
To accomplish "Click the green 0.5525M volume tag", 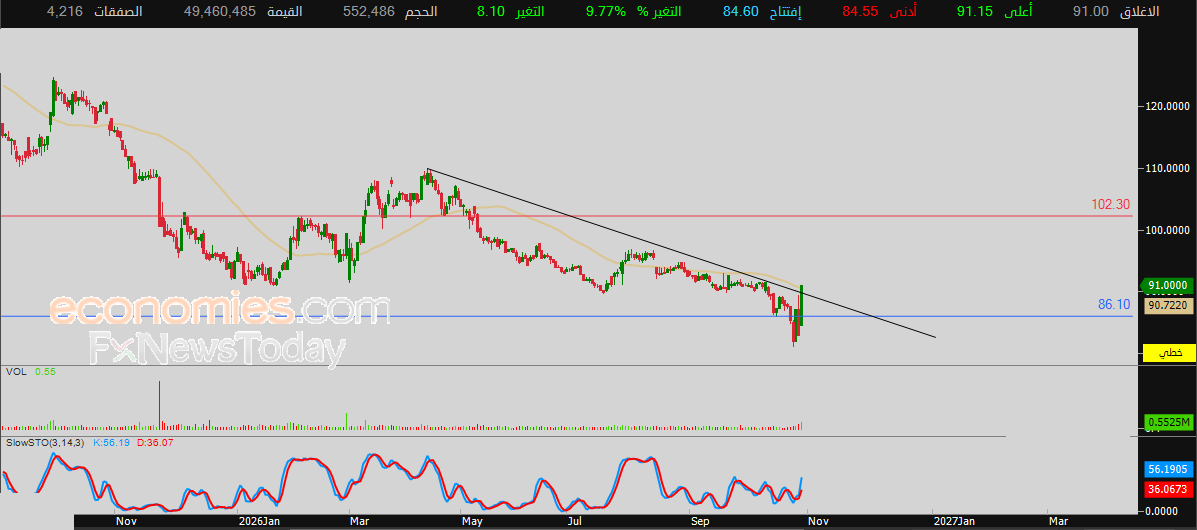I will click(1167, 422).
